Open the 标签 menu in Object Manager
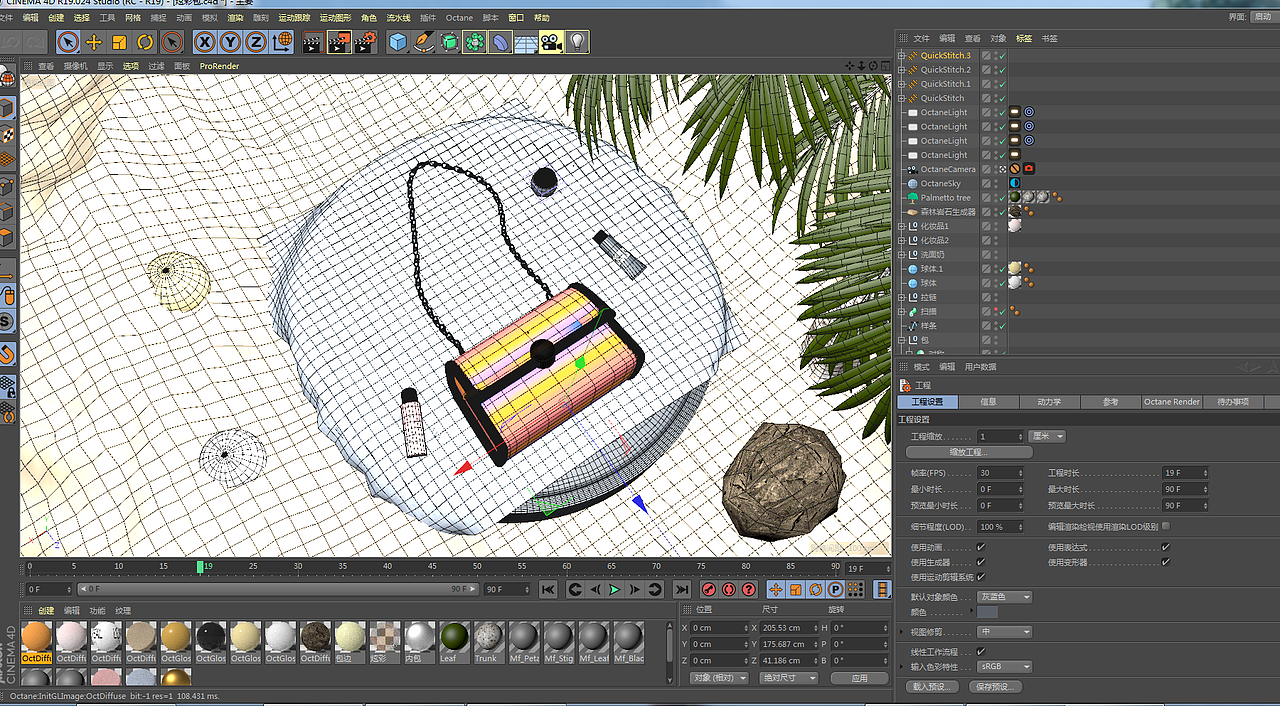The height and width of the screenshot is (706, 1280). (x=1024, y=38)
